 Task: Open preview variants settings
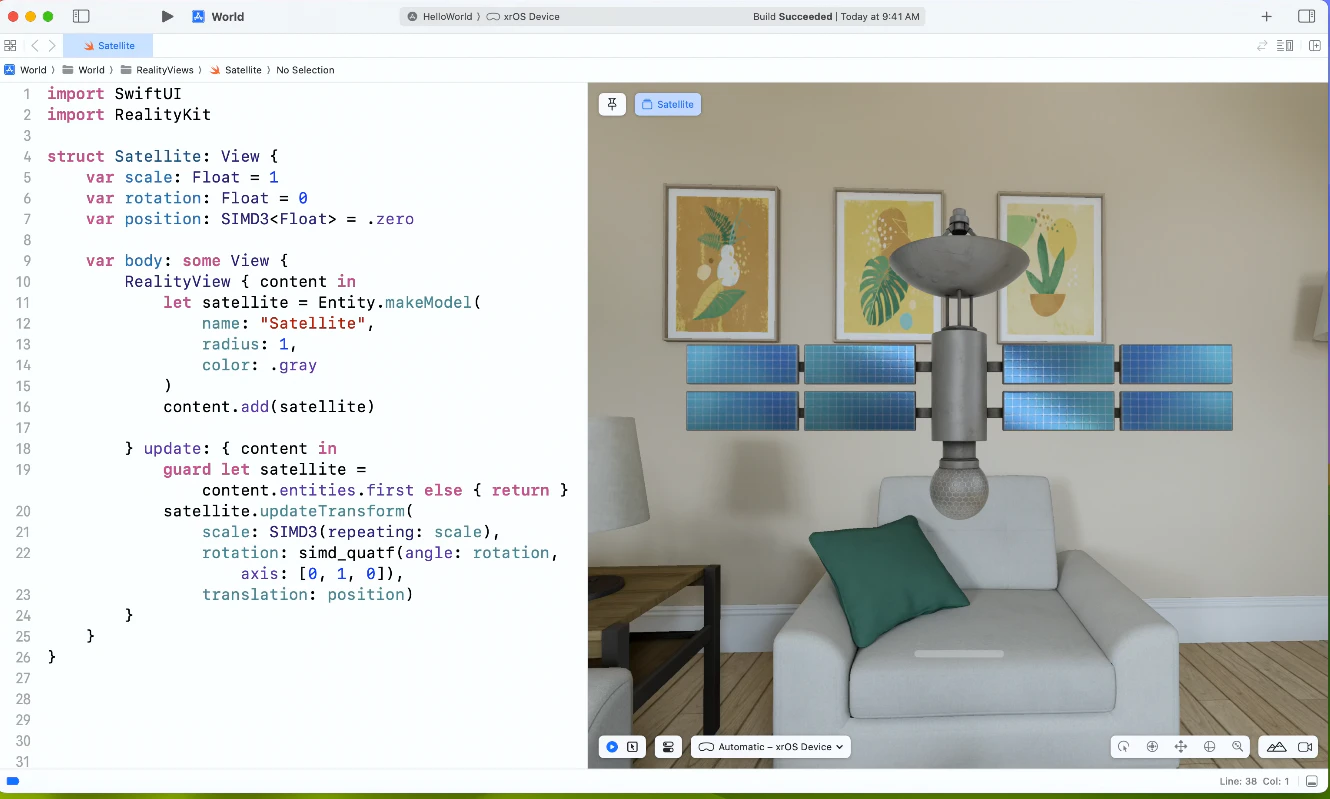[669, 747]
